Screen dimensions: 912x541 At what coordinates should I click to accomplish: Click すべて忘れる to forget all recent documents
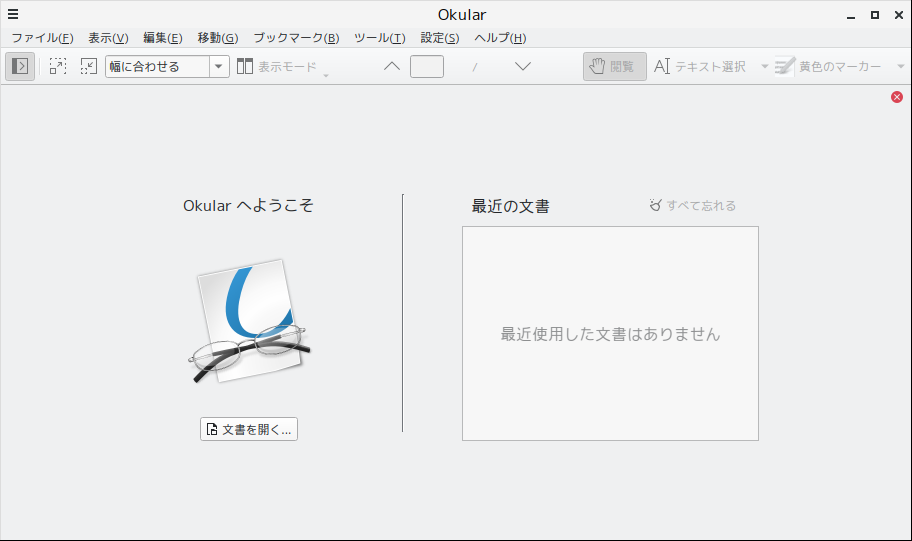(693, 205)
